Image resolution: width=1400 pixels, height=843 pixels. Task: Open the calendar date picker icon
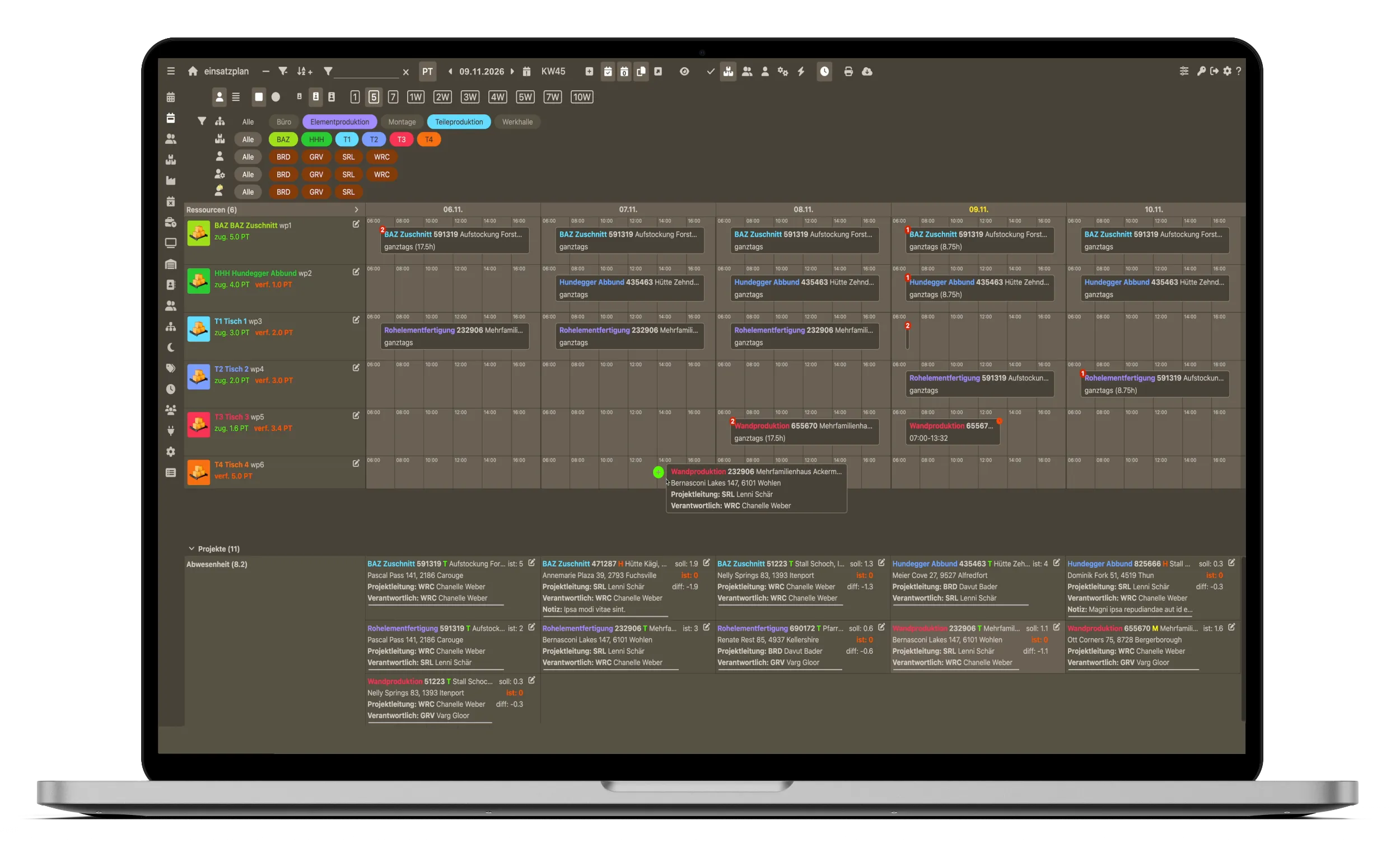coord(527,72)
